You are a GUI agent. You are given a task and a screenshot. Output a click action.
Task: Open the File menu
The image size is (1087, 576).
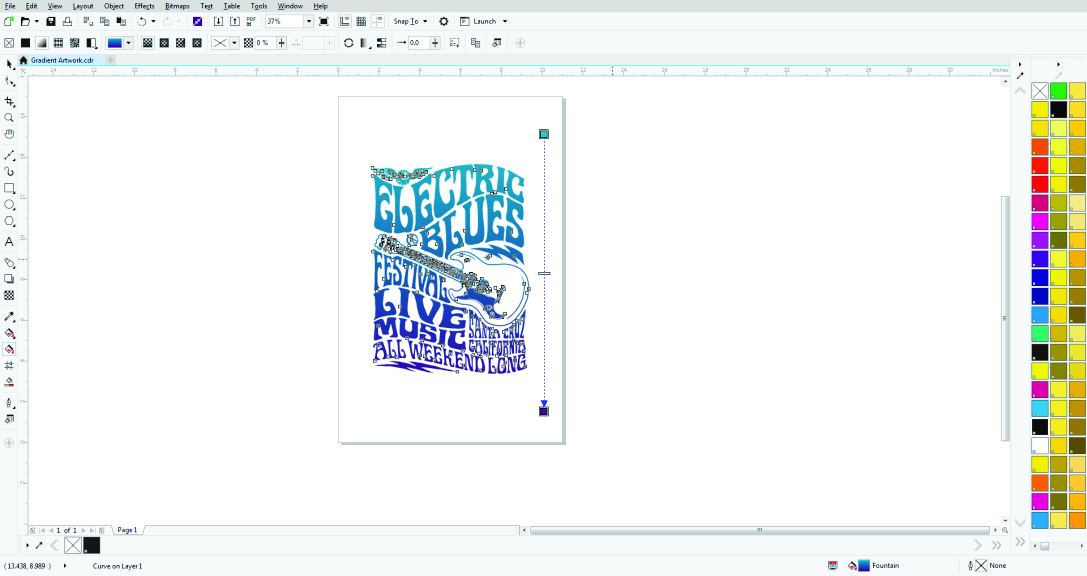click(10, 6)
